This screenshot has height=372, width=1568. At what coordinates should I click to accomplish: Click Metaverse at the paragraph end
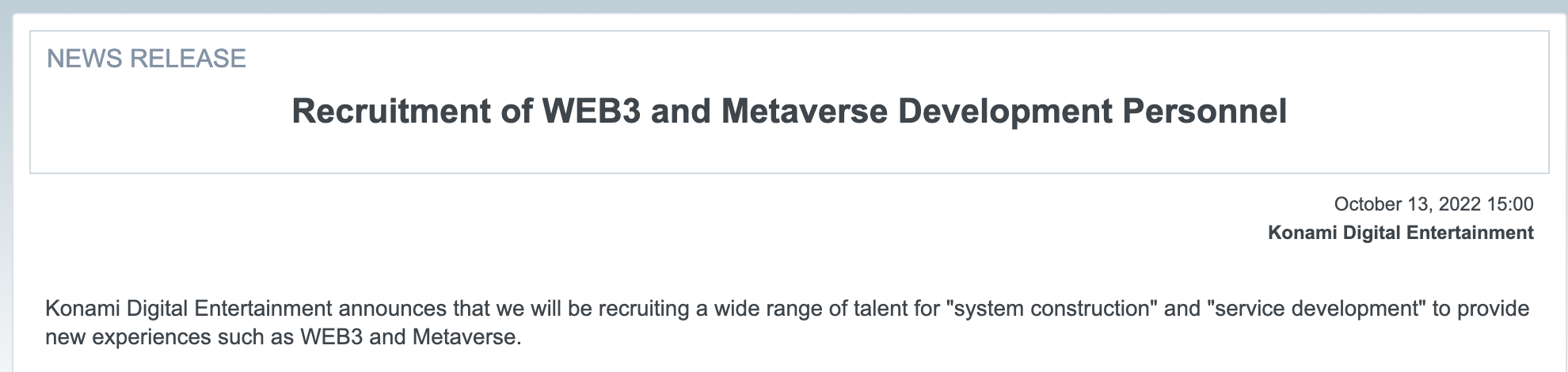click(466, 338)
